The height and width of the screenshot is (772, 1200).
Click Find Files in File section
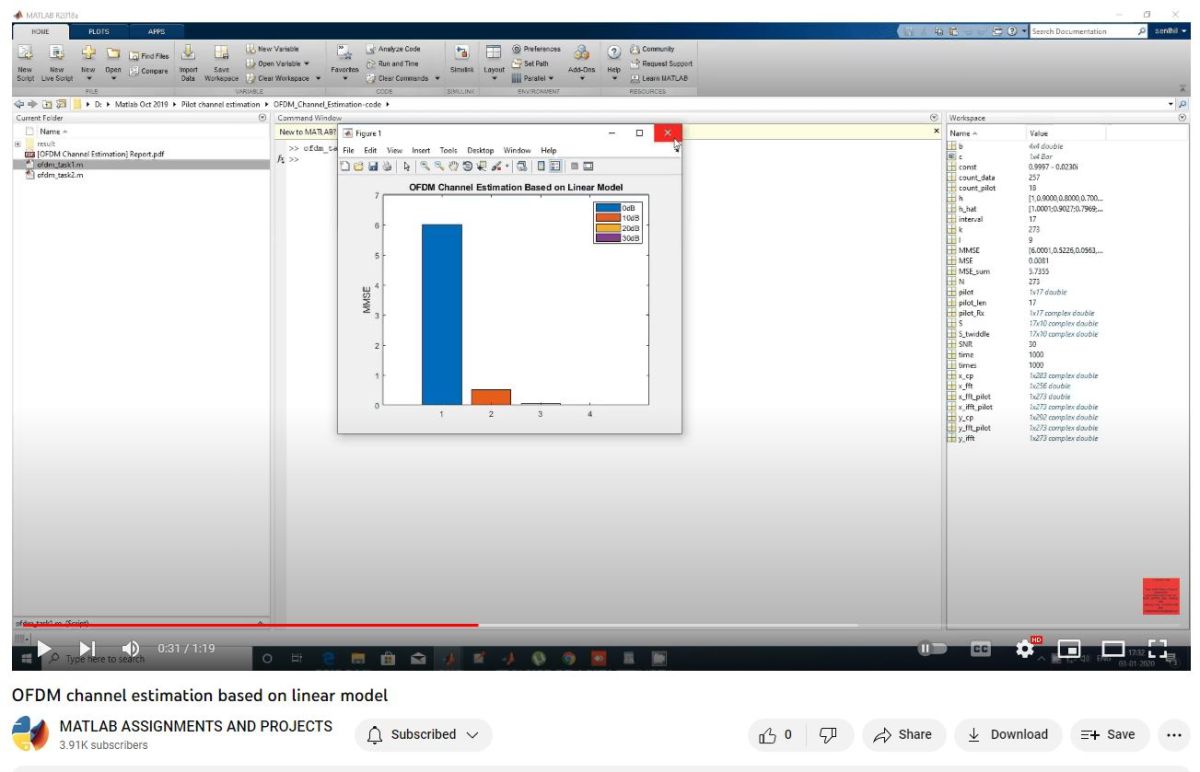tap(147, 57)
